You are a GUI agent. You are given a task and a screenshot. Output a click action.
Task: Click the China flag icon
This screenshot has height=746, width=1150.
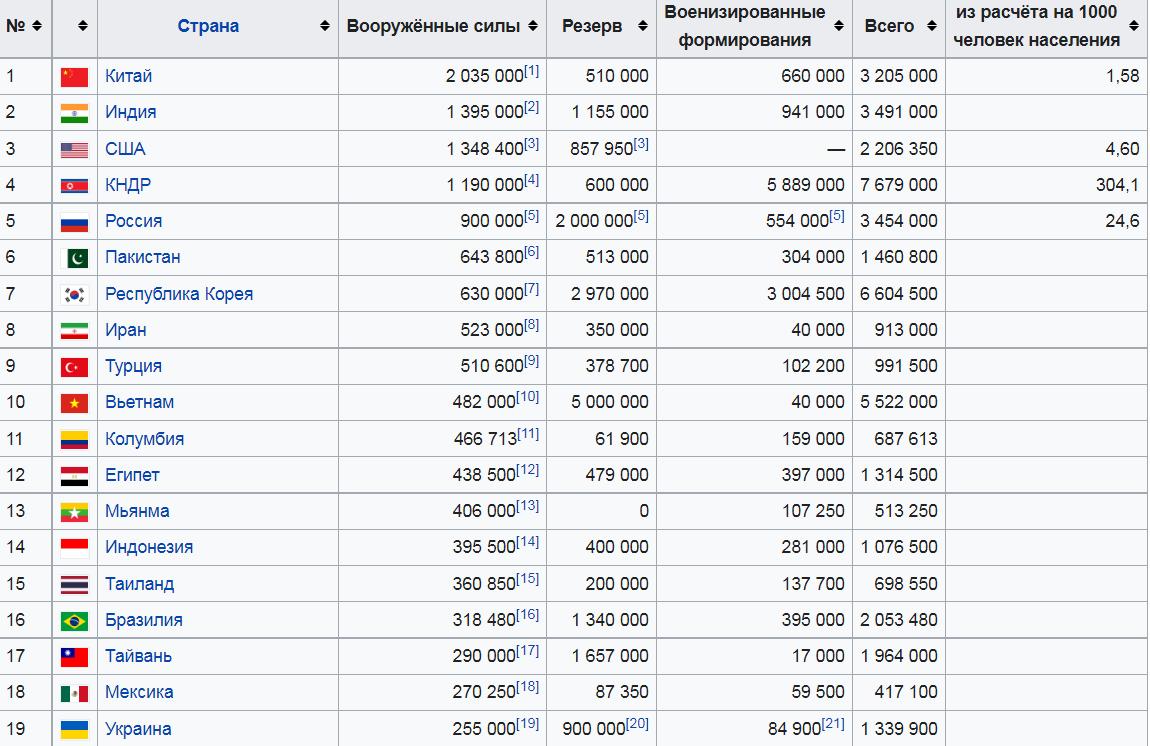pos(74,77)
